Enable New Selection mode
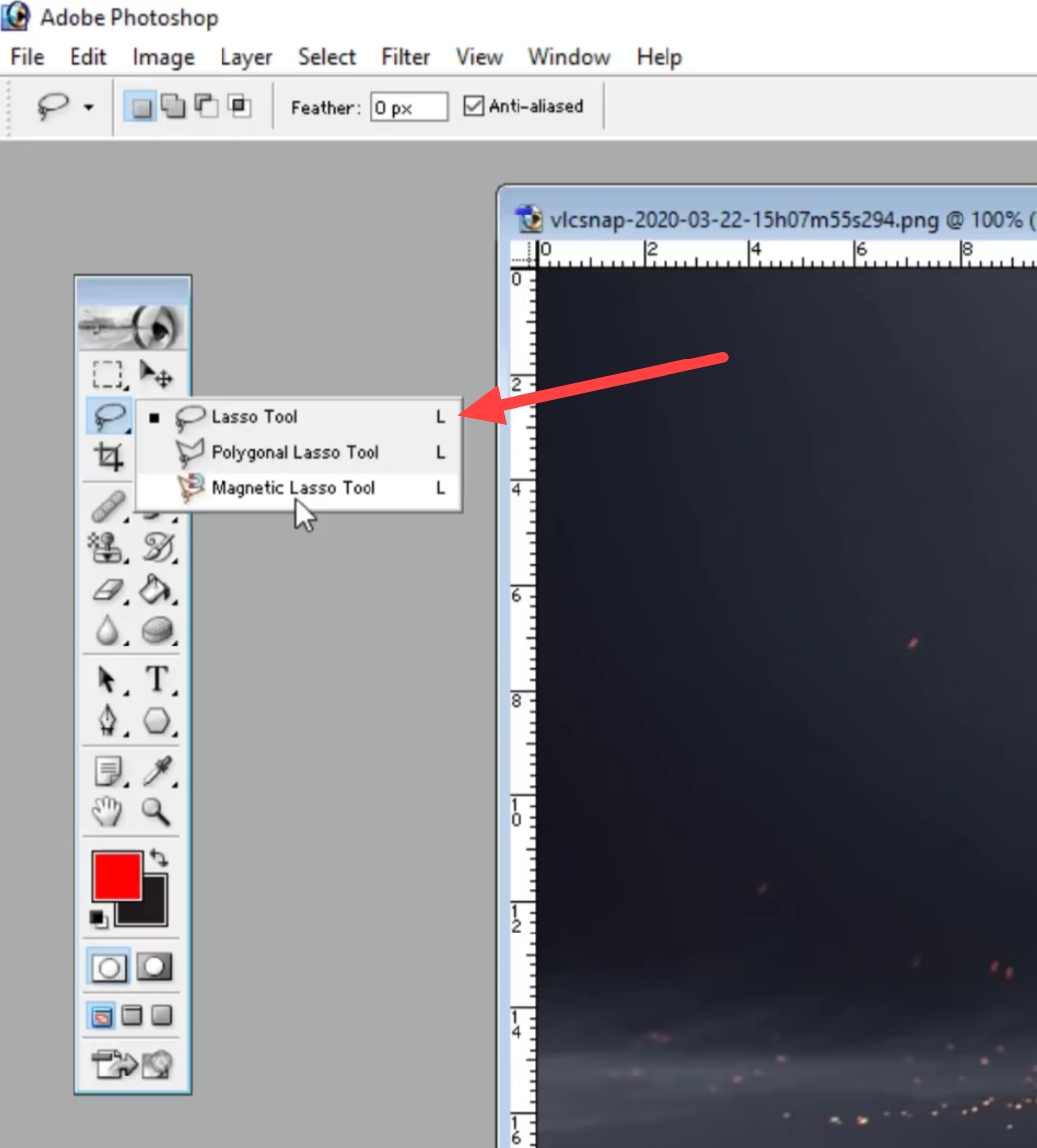1037x1148 pixels. point(140,107)
